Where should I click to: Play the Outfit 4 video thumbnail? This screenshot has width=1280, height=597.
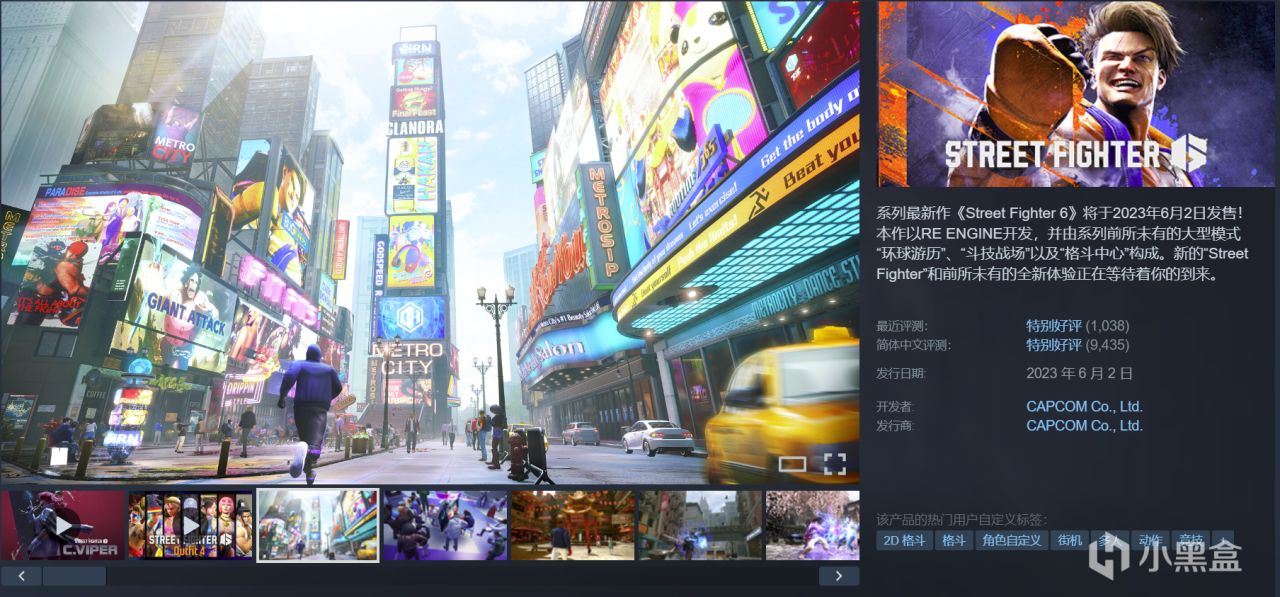[190, 525]
